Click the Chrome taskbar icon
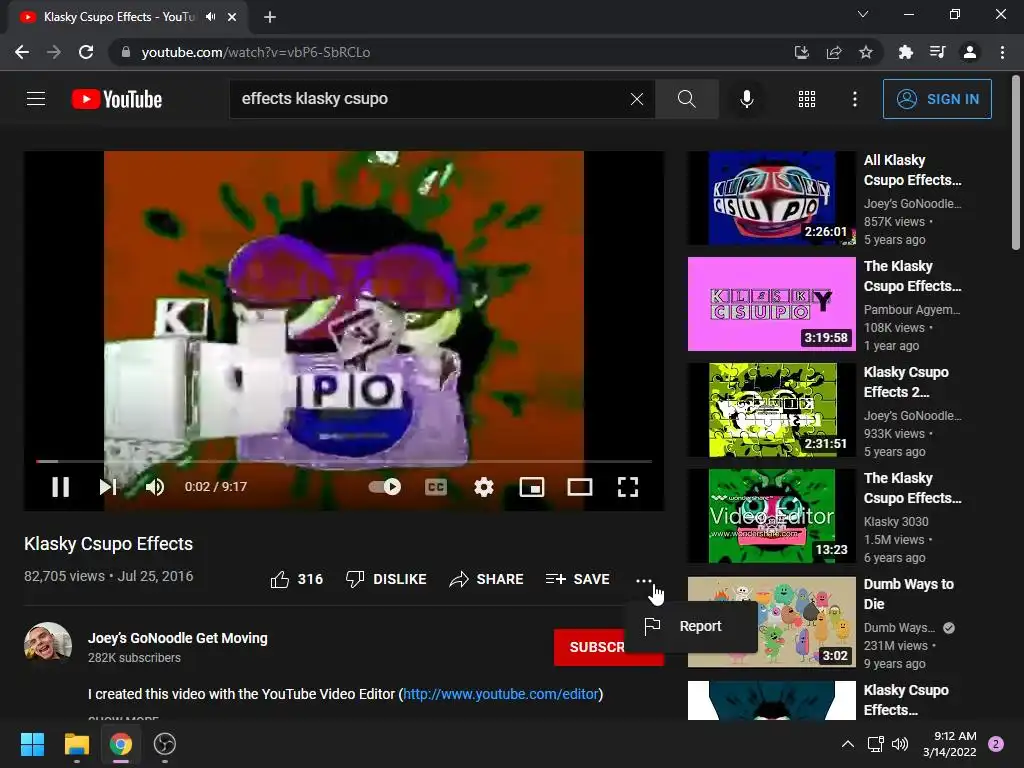 click(x=121, y=744)
